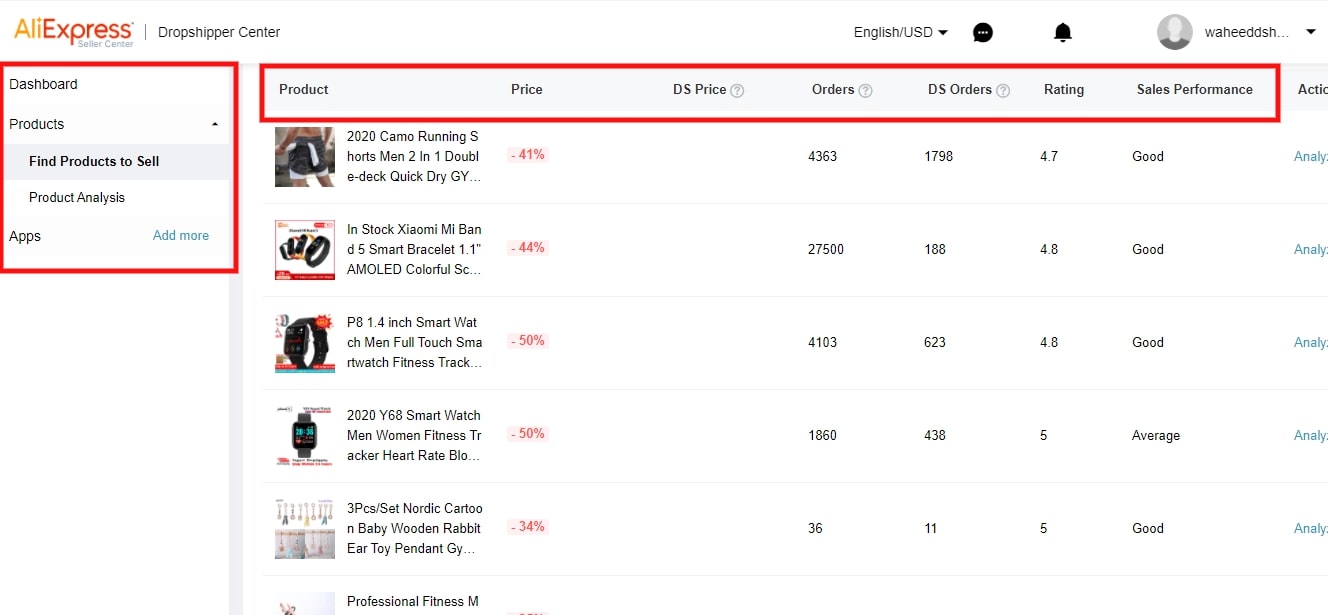Expand the account name dropdown arrow
The image size is (1328, 615).
1311,32
